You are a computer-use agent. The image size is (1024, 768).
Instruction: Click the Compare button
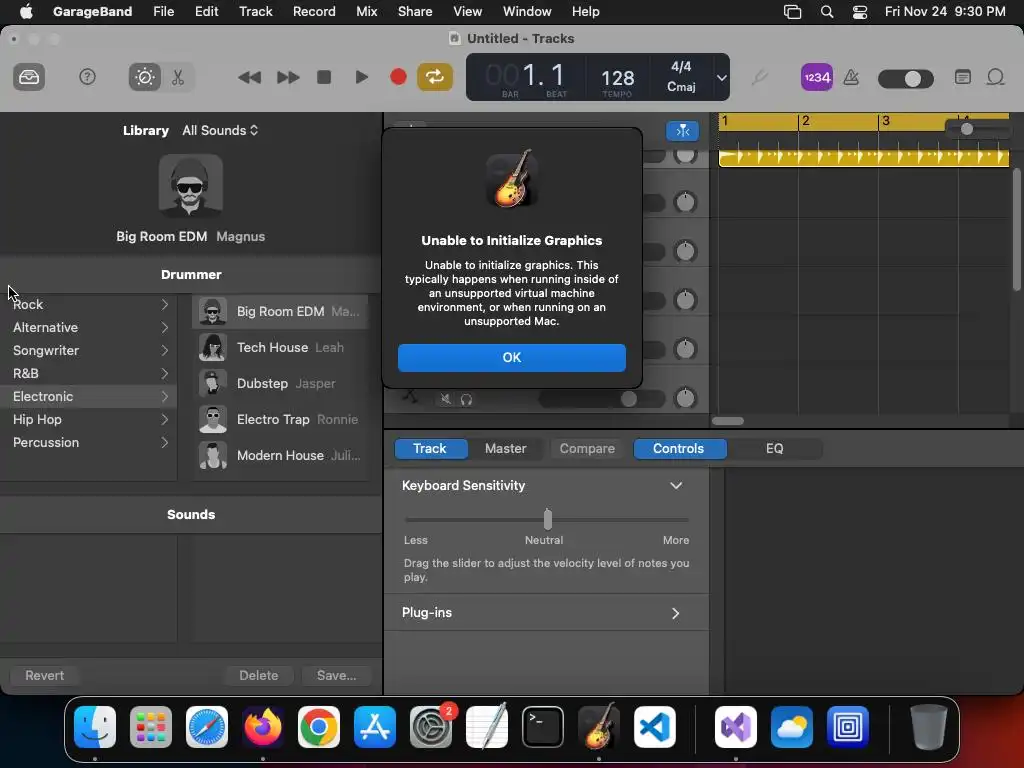click(x=587, y=449)
